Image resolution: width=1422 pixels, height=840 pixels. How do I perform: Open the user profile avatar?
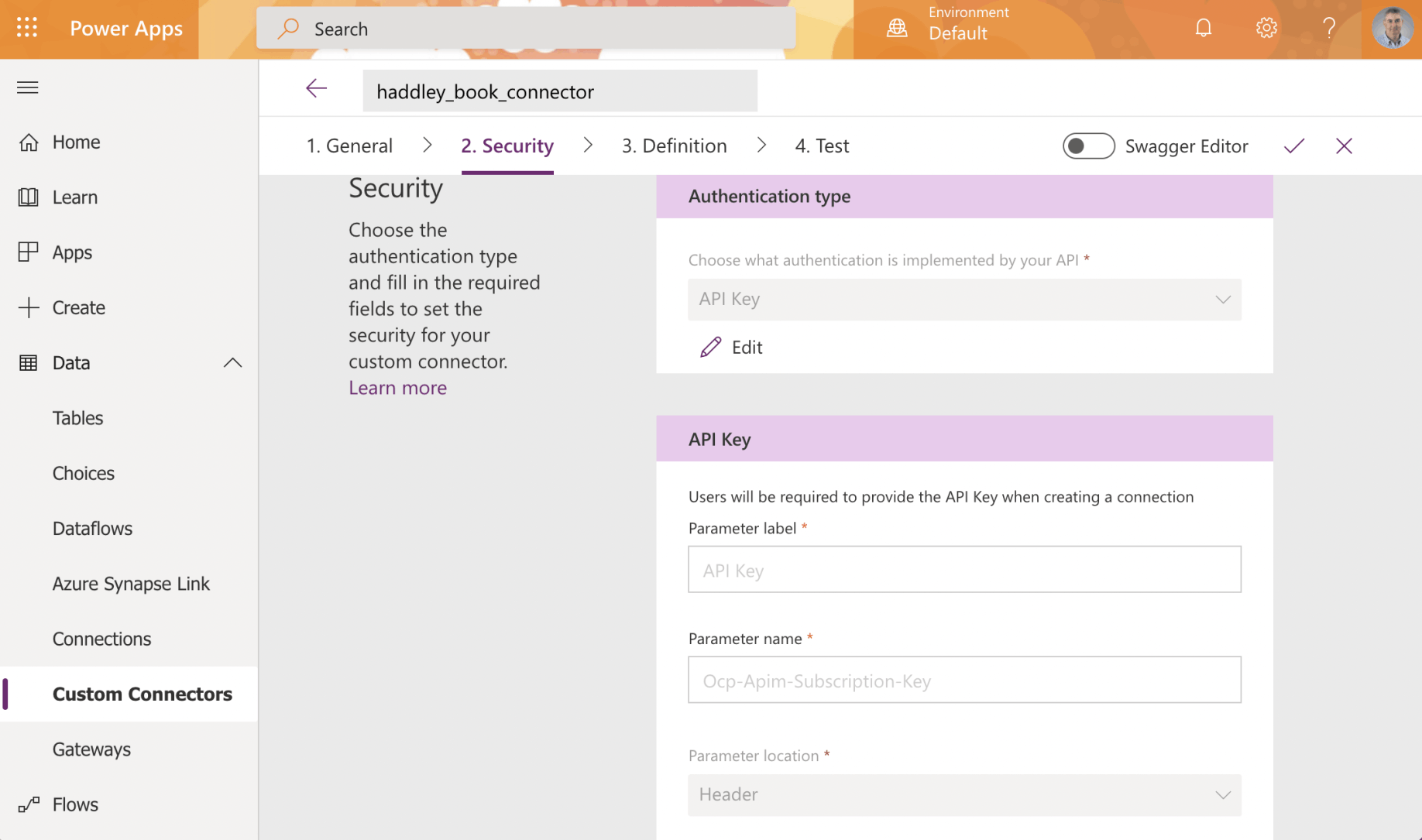click(x=1392, y=29)
